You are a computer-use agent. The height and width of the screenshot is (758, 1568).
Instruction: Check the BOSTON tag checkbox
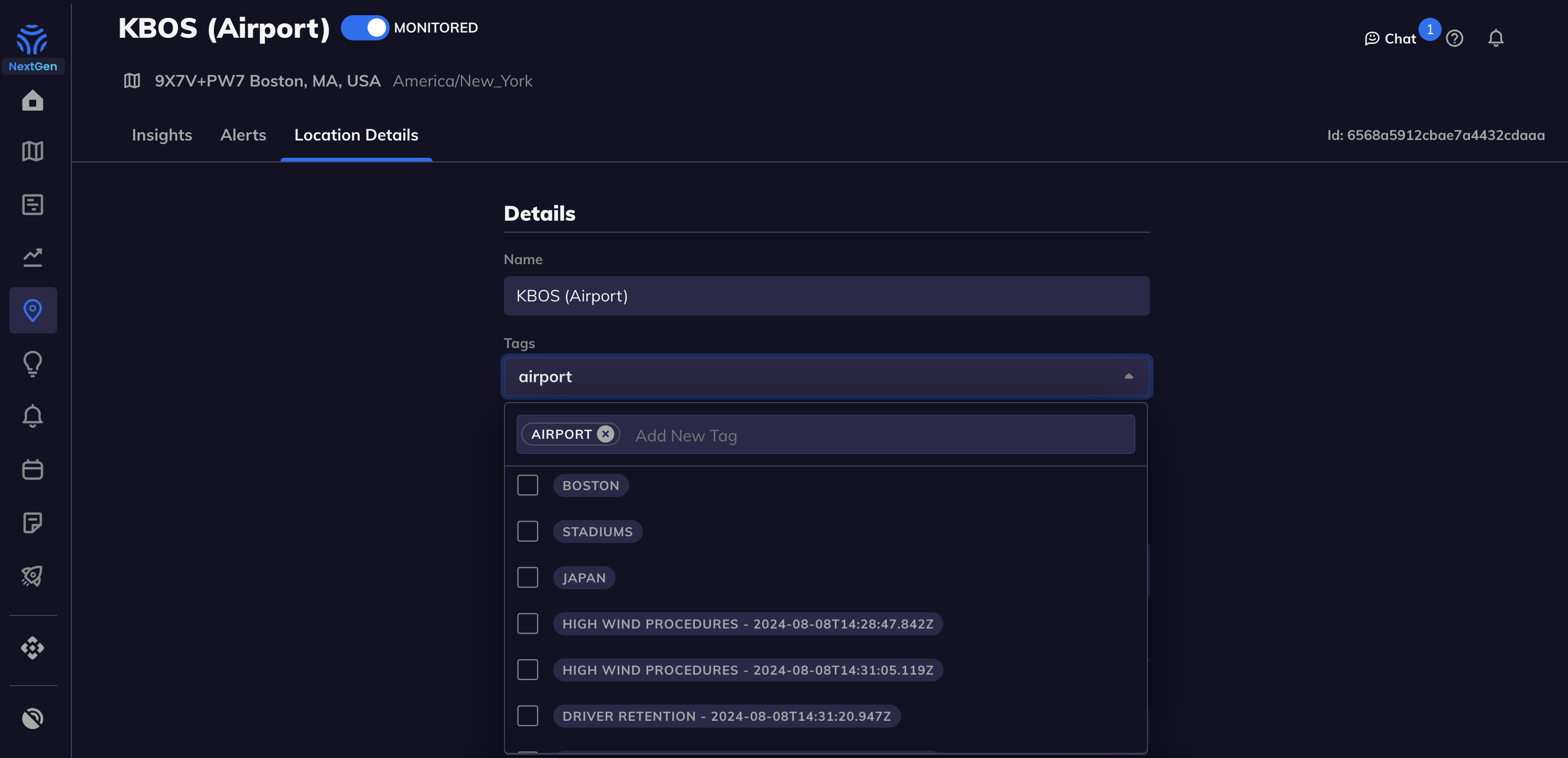528,485
